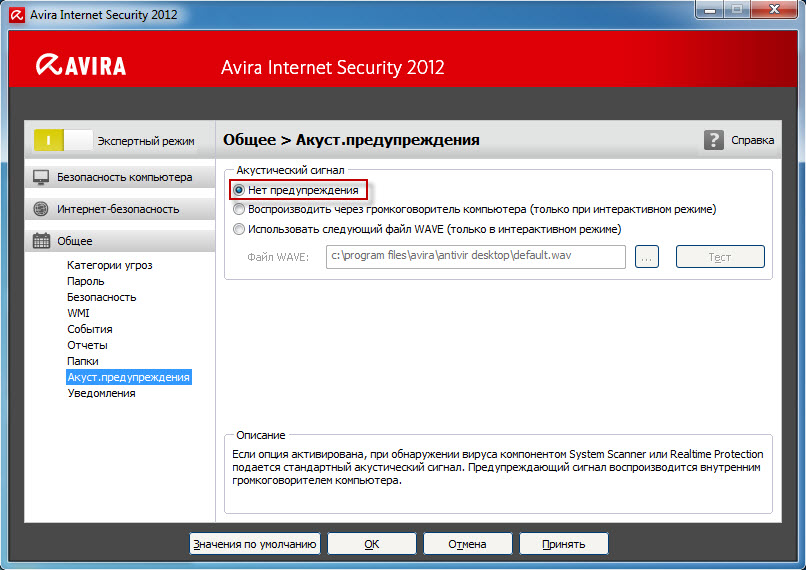Collapse the Общее section
Image resolution: width=806 pixels, height=570 pixels.
(x=120, y=241)
